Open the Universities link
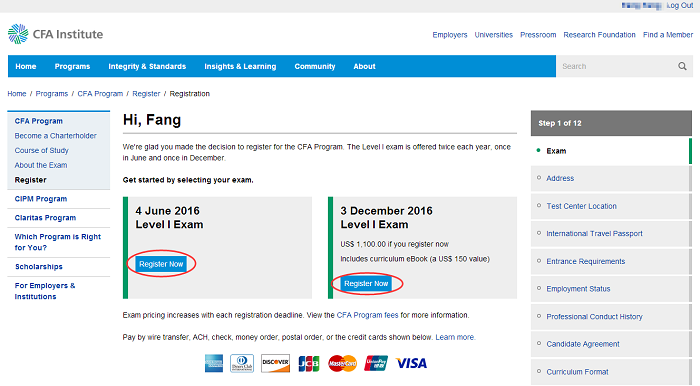700x386 pixels. coord(493,35)
